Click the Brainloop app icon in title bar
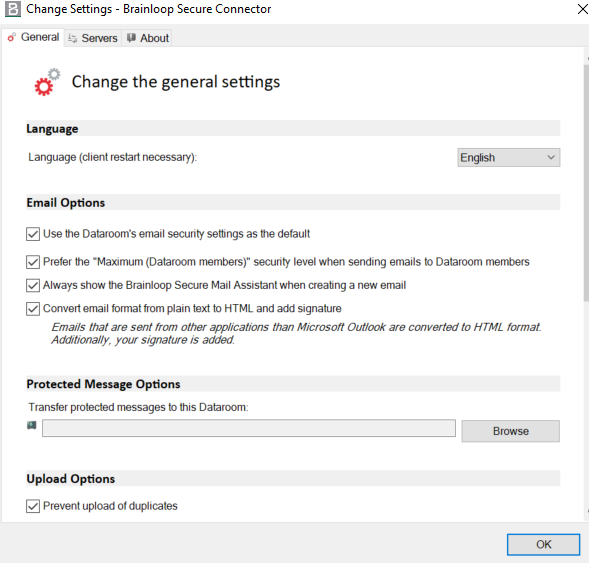 13,9
